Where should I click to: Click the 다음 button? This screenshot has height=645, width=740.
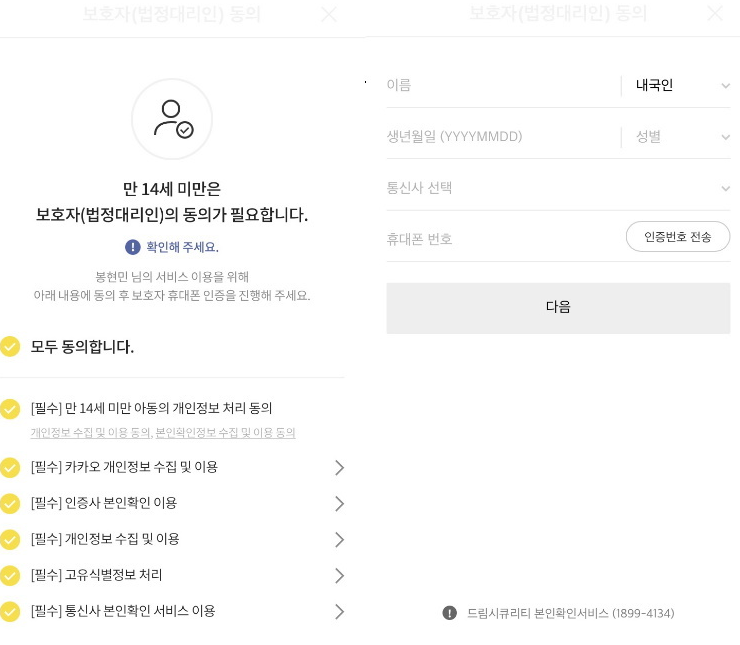[558, 308]
